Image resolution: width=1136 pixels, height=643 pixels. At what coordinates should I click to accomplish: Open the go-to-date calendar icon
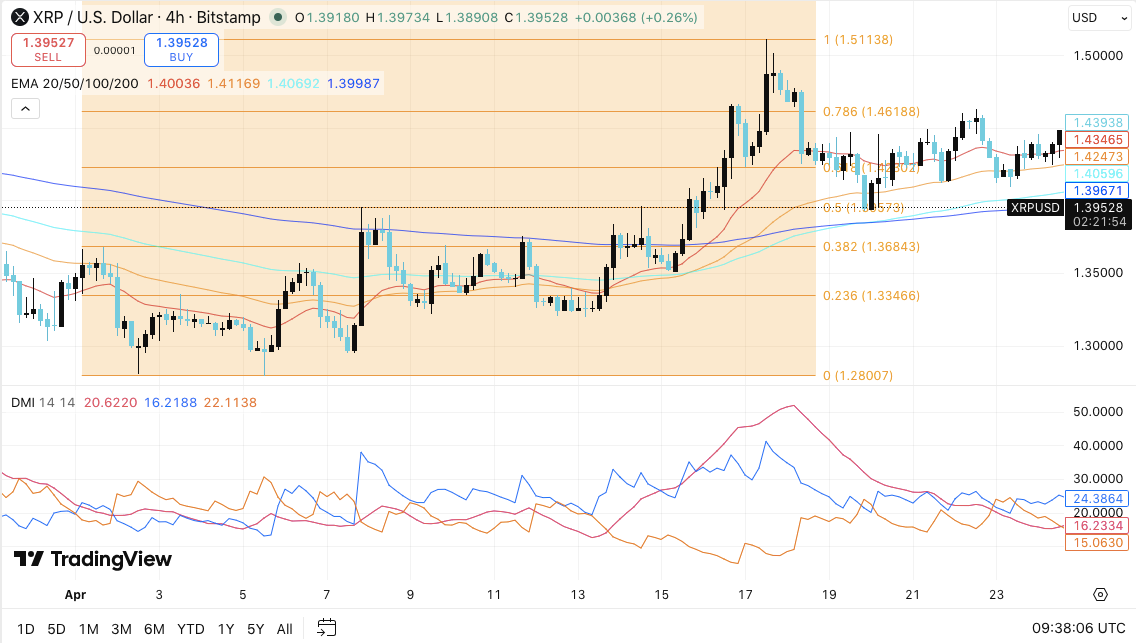[x=325, y=629]
